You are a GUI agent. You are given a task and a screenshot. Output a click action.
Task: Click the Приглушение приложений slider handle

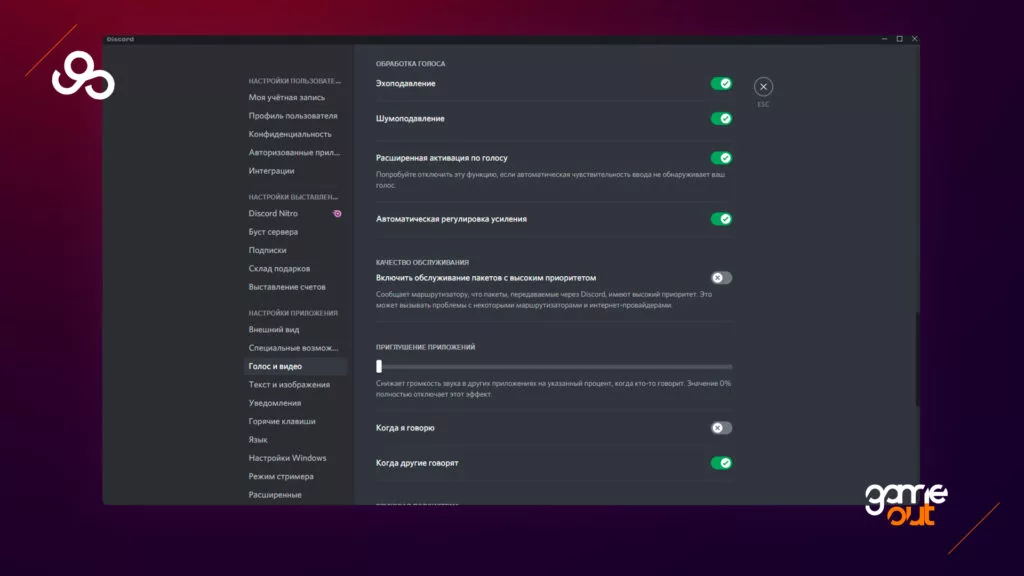[x=379, y=367]
